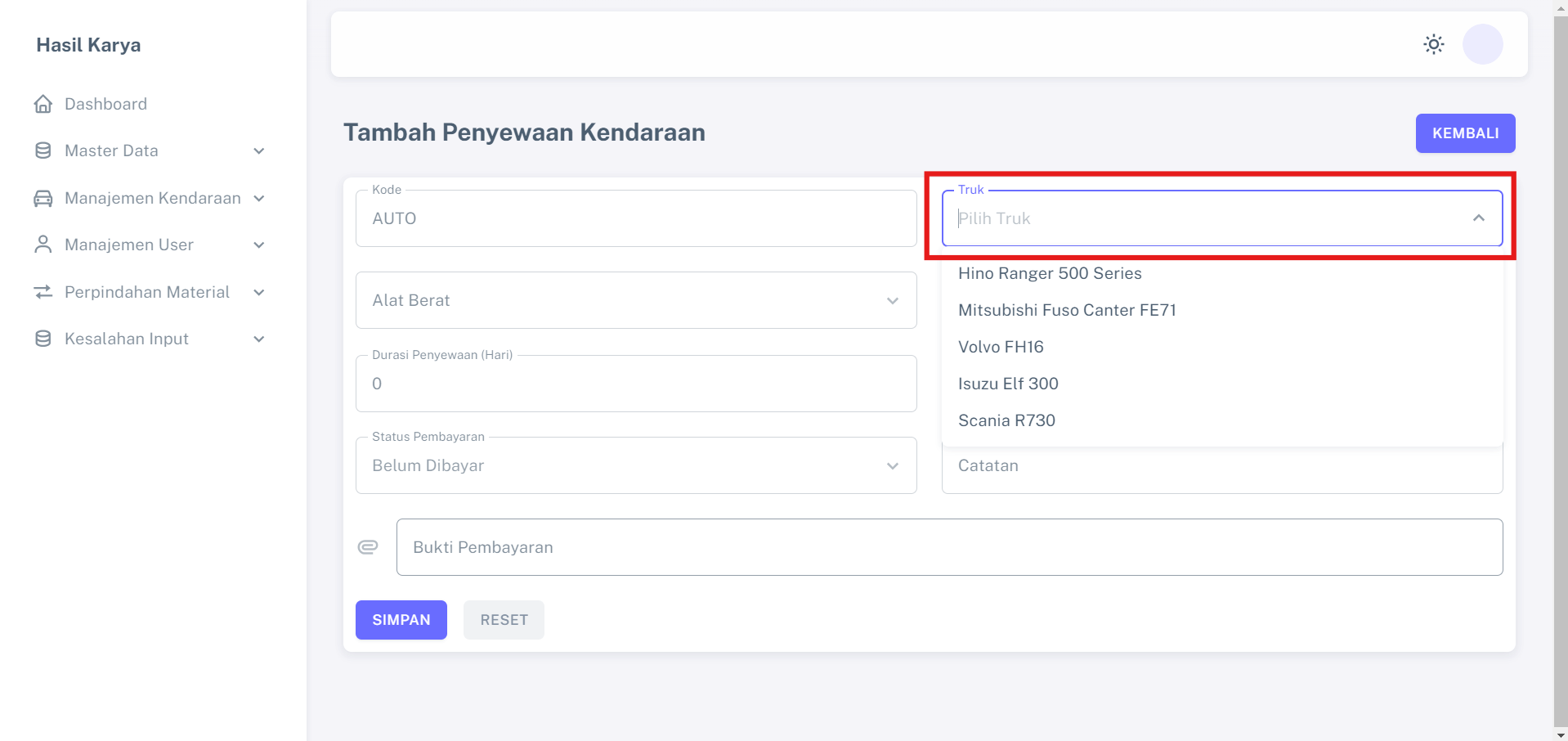Toggle the light/dark theme sun icon
This screenshot has height=741, width=1568.
1433,44
